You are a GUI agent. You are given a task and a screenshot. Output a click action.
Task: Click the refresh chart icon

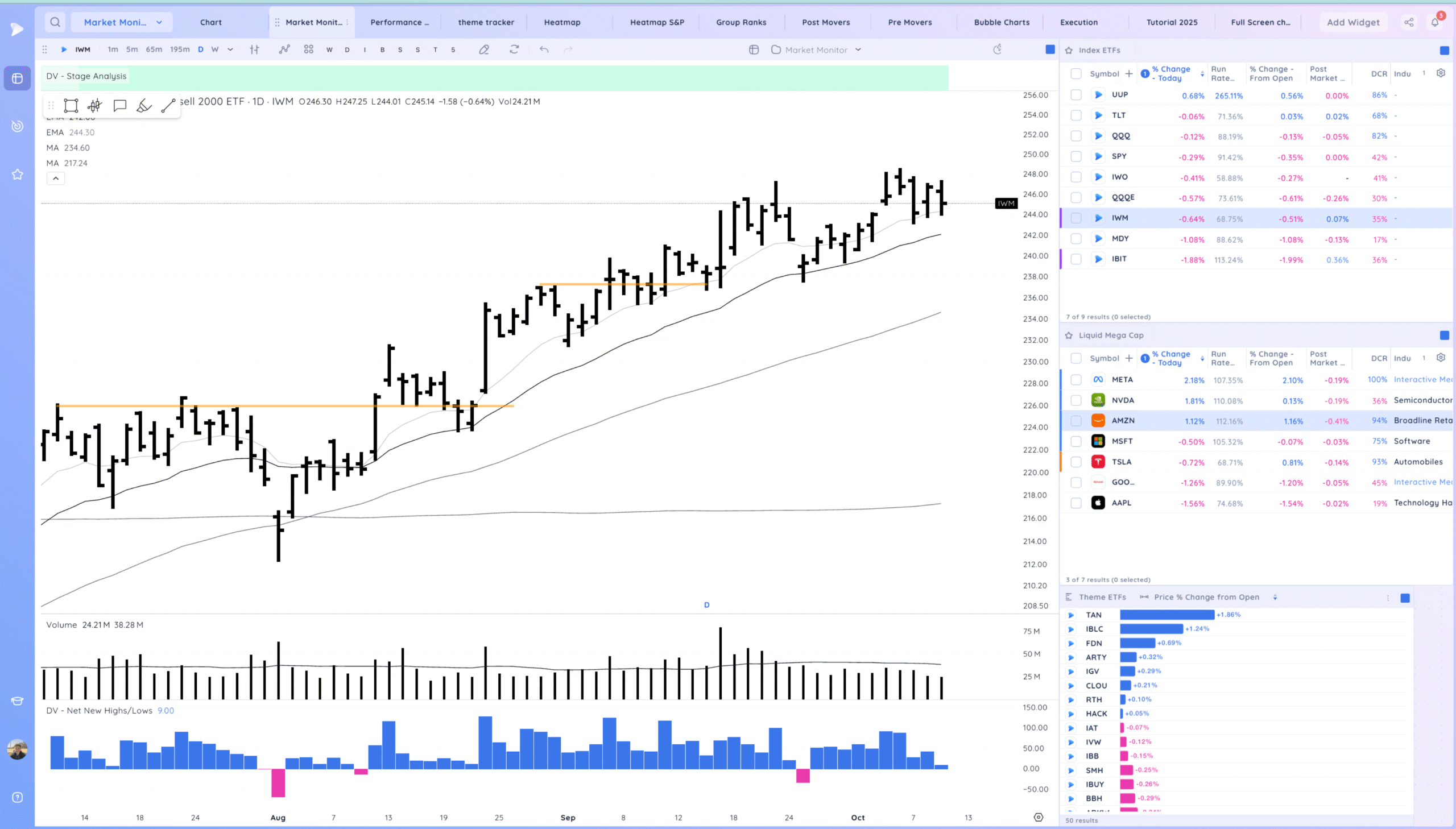(x=514, y=49)
